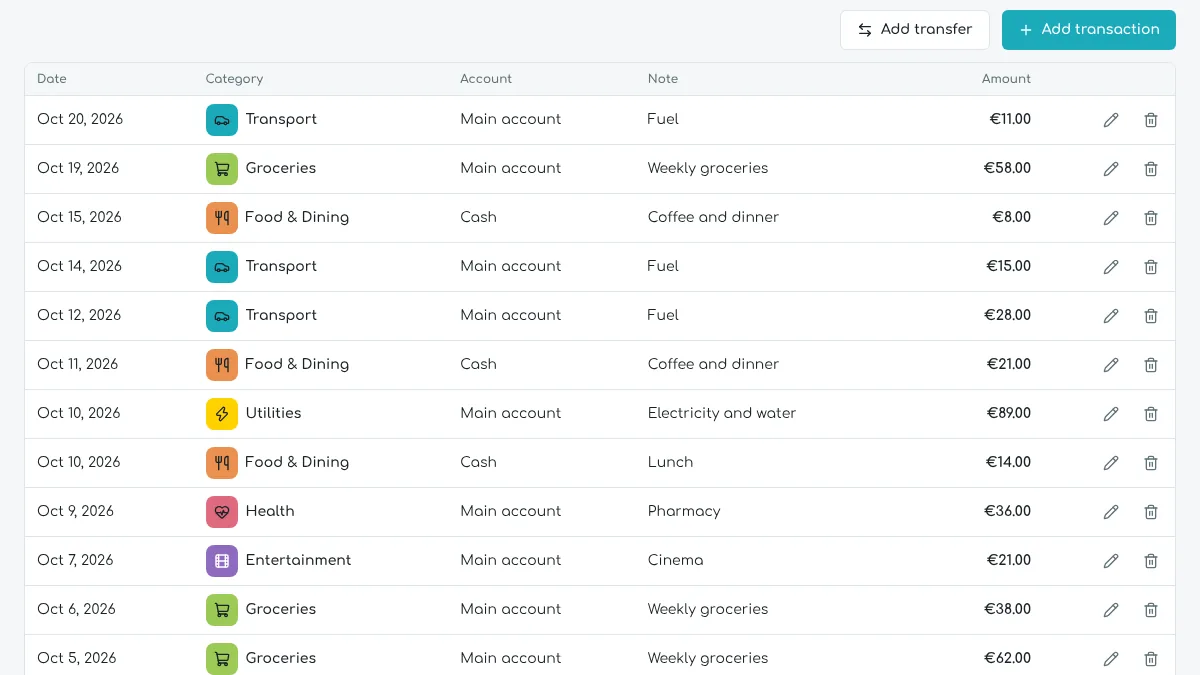
Task: Delete the Oct 20 Fuel transaction
Action: 1151,120
